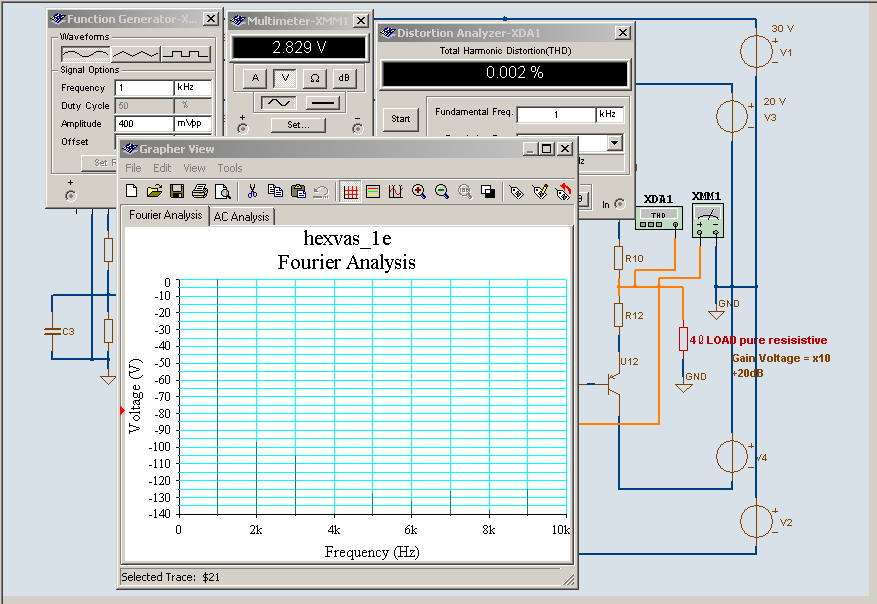Select the A ammeter mode on Multimeter

point(255,78)
